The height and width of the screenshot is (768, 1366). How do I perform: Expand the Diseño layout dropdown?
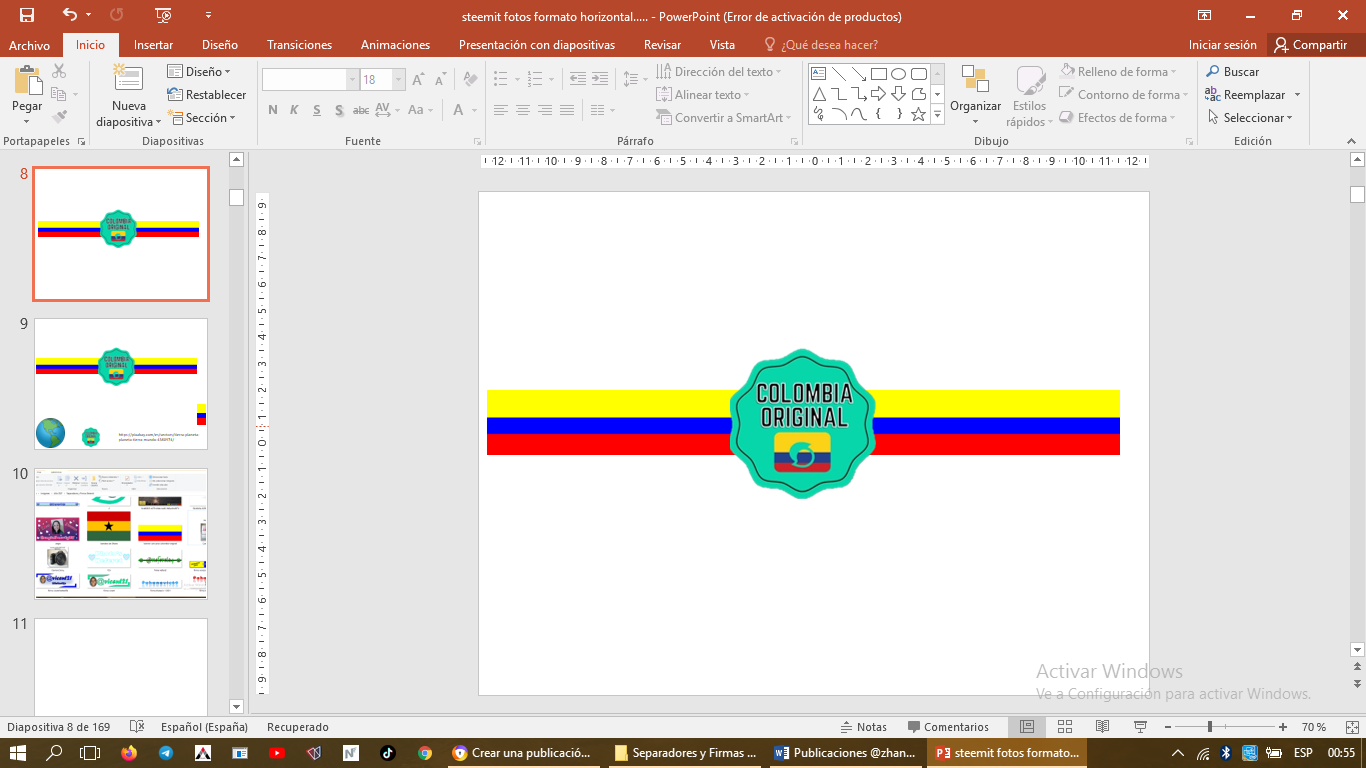point(199,72)
